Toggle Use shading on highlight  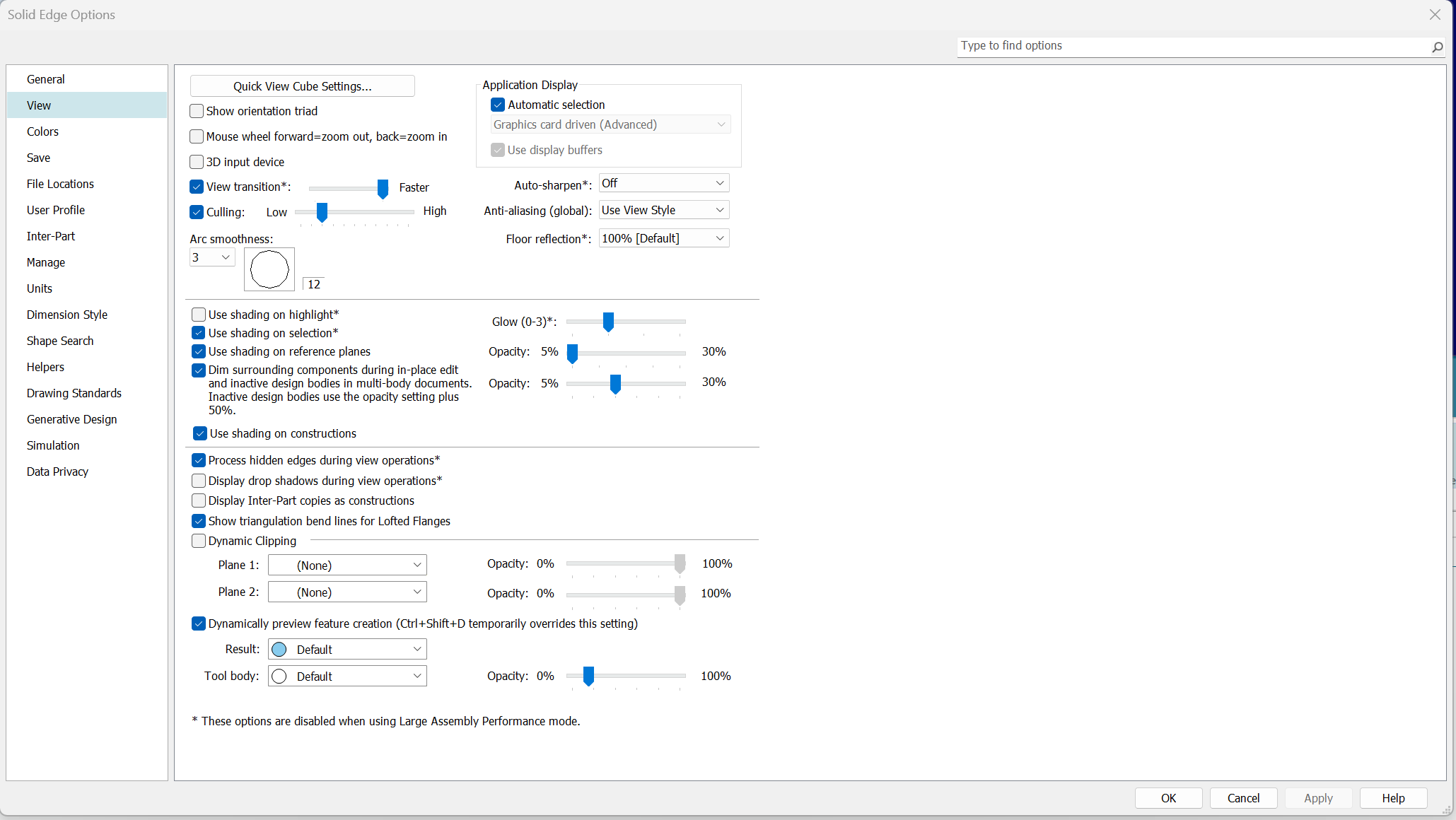click(199, 315)
